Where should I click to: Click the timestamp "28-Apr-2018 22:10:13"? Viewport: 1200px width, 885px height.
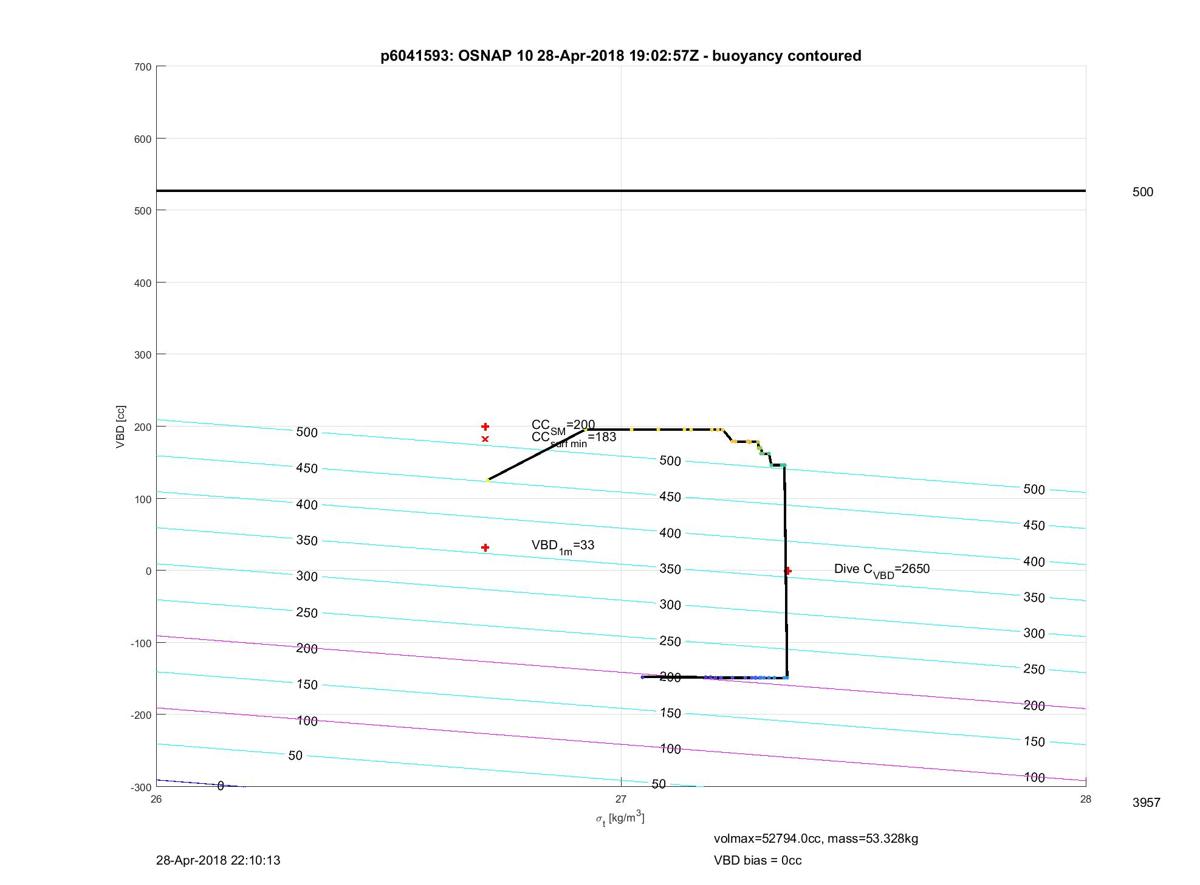218,860
